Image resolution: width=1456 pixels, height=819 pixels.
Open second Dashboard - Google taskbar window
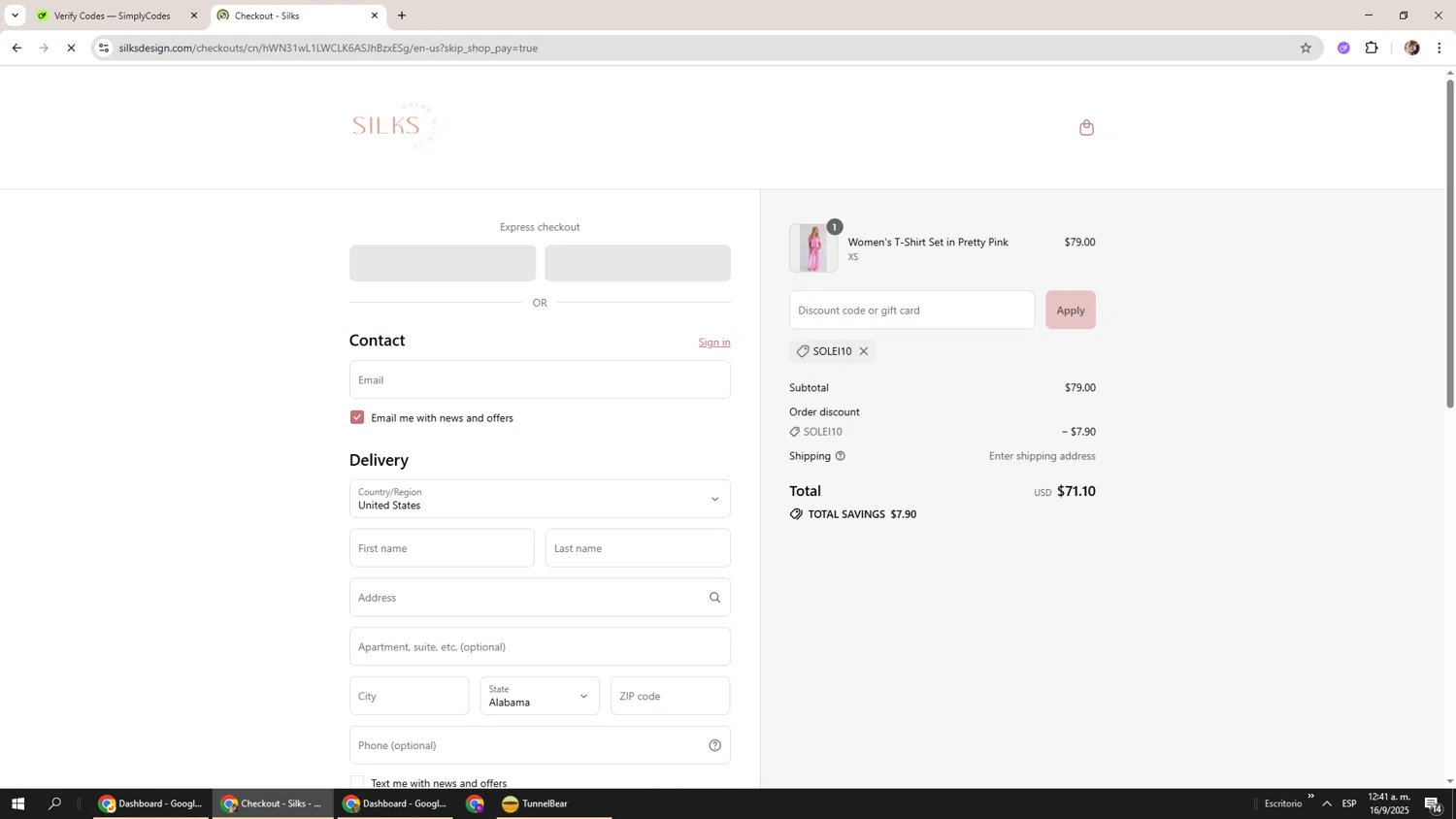(396, 803)
